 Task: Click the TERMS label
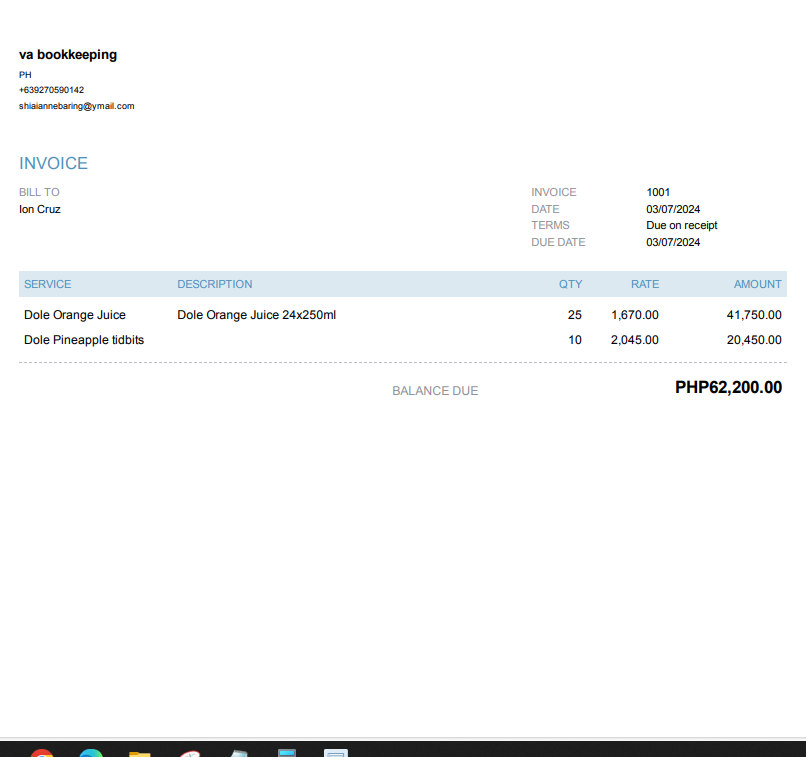[550, 225]
